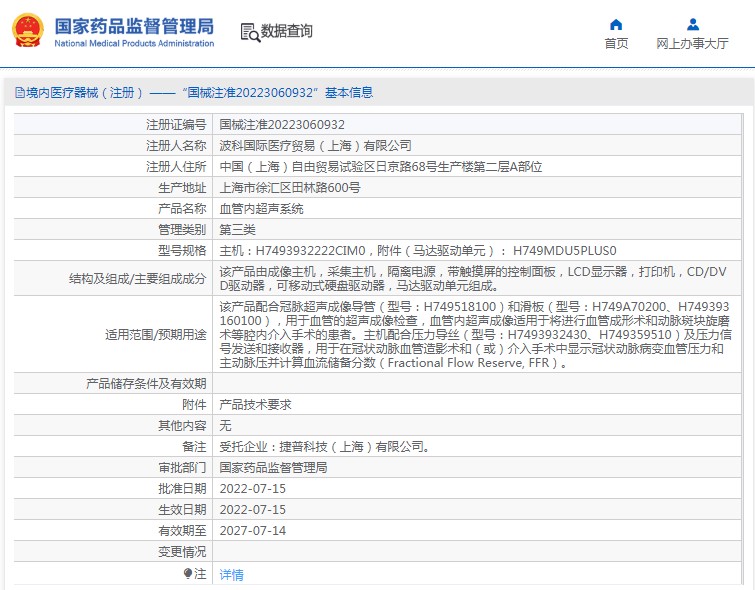Viewport: 755px width, 590px height.
Task: Click the national emblem logo
Action: point(27,31)
